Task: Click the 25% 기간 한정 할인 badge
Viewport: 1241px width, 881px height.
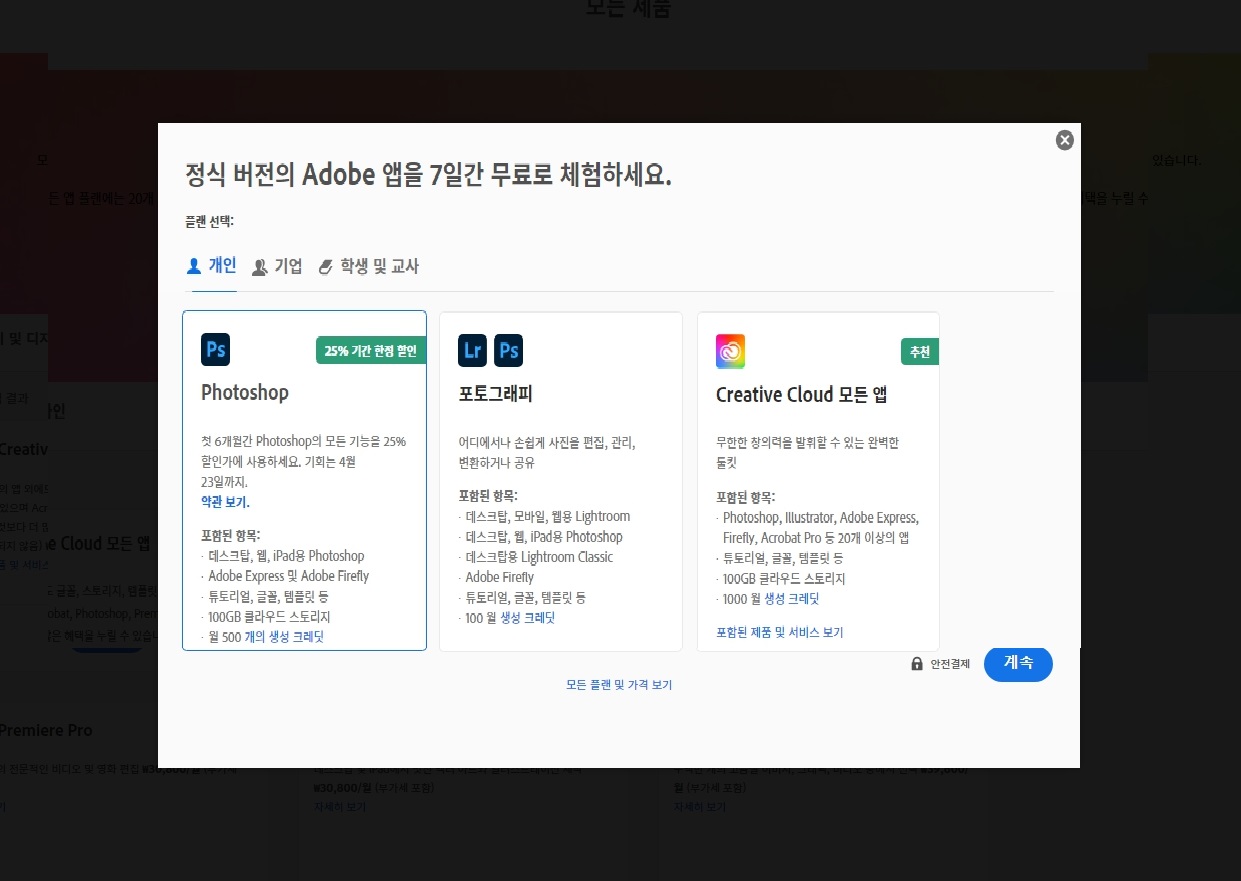Action: click(371, 351)
